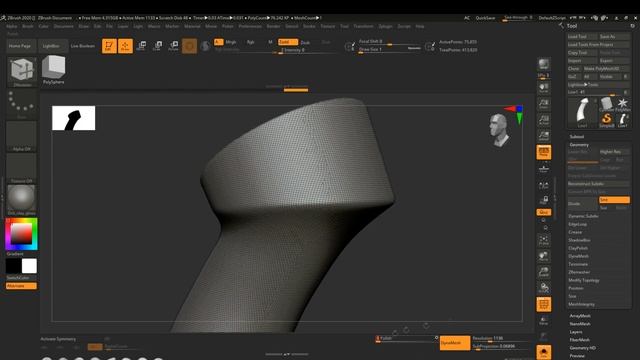Open the Document menu
The height and width of the screenshot is (360, 640).
point(64,26)
